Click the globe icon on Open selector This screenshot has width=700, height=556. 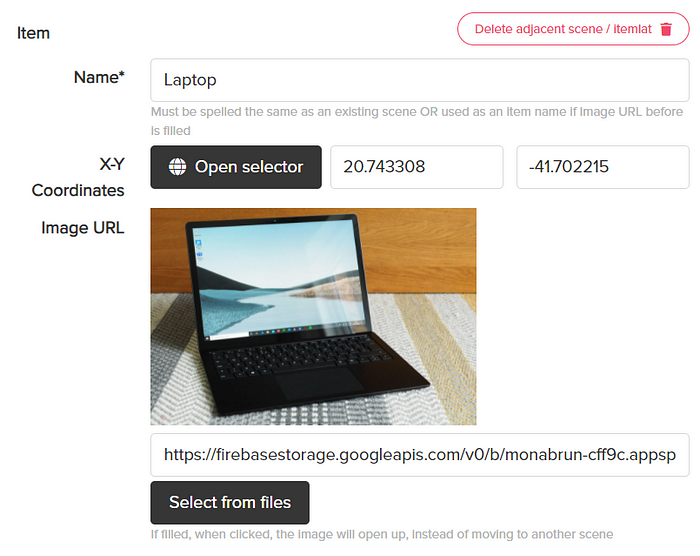pyautogui.click(x=177, y=167)
